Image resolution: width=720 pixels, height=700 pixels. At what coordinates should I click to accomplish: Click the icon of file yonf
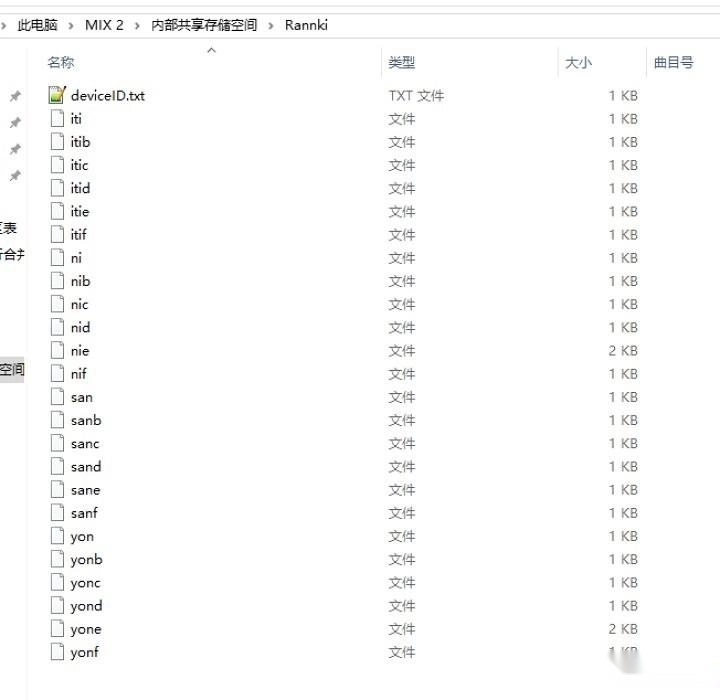pyautogui.click(x=56, y=652)
